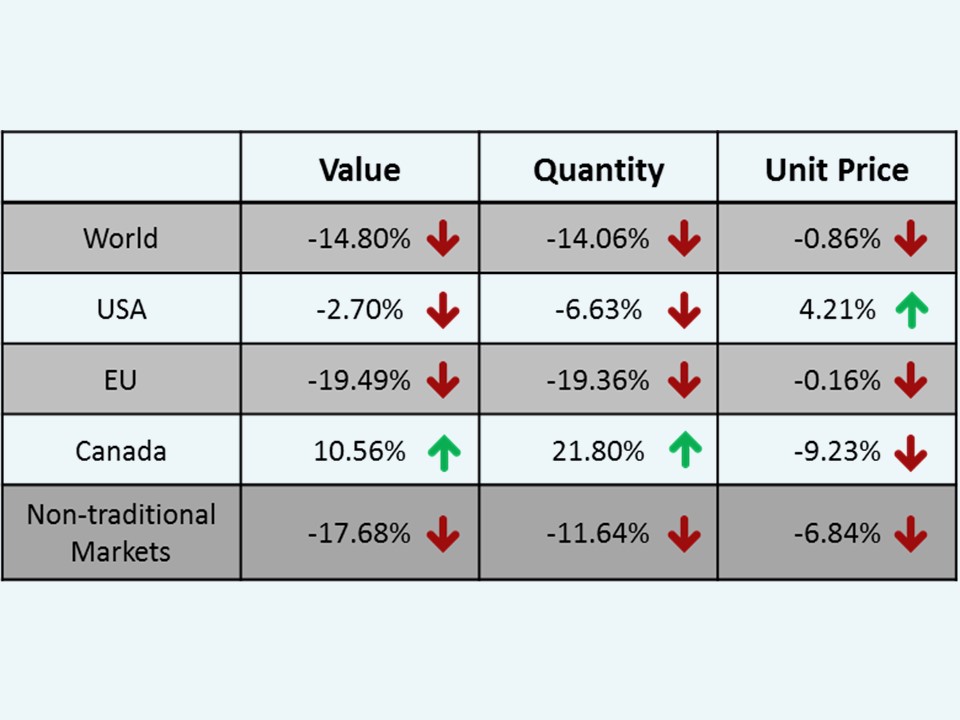Viewport: 960px width, 720px height.
Task: Click the Canada row label
Action: (120, 452)
